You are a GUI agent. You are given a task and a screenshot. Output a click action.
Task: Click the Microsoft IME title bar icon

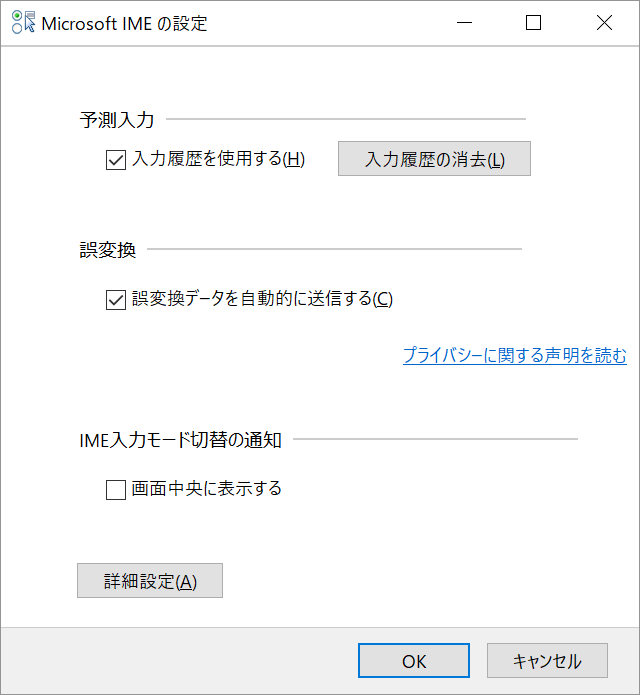23,23
